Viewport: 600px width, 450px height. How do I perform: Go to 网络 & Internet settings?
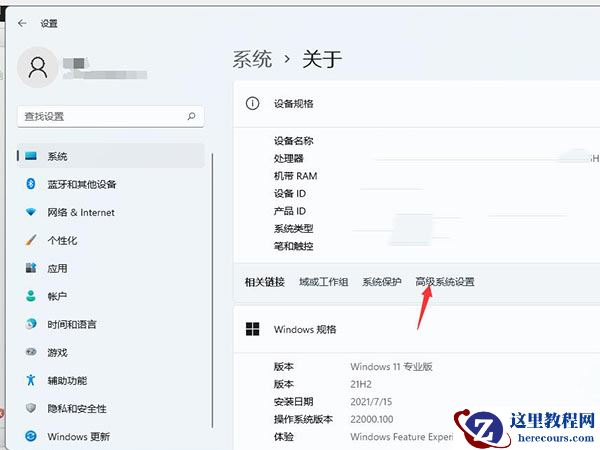pyautogui.click(x=111, y=212)
